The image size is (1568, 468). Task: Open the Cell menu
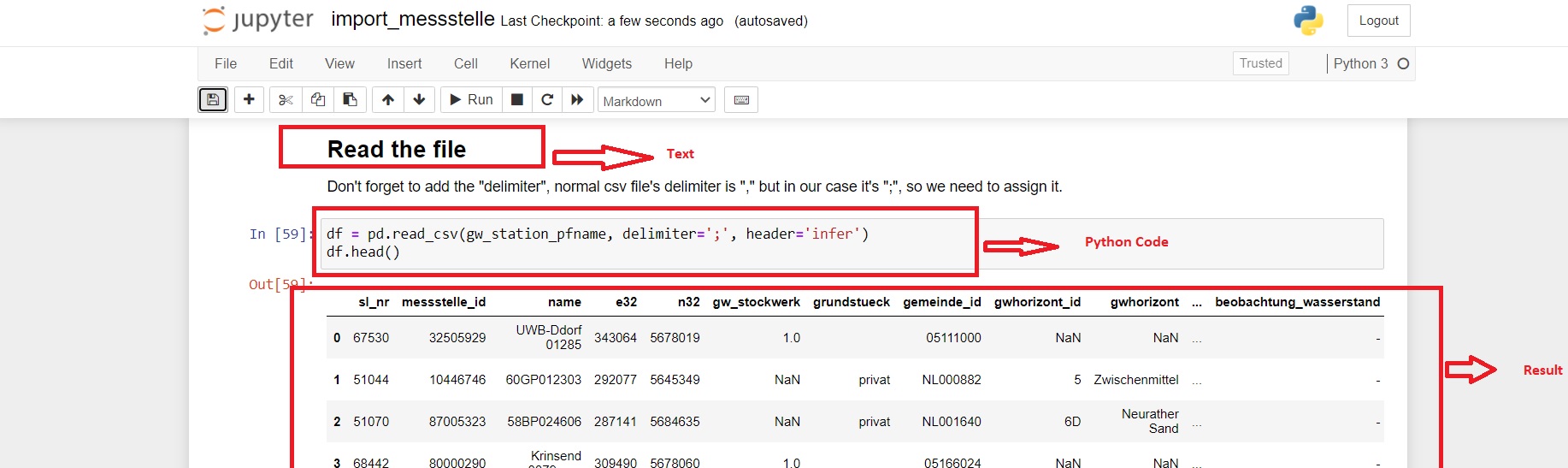tap(465, 63)
